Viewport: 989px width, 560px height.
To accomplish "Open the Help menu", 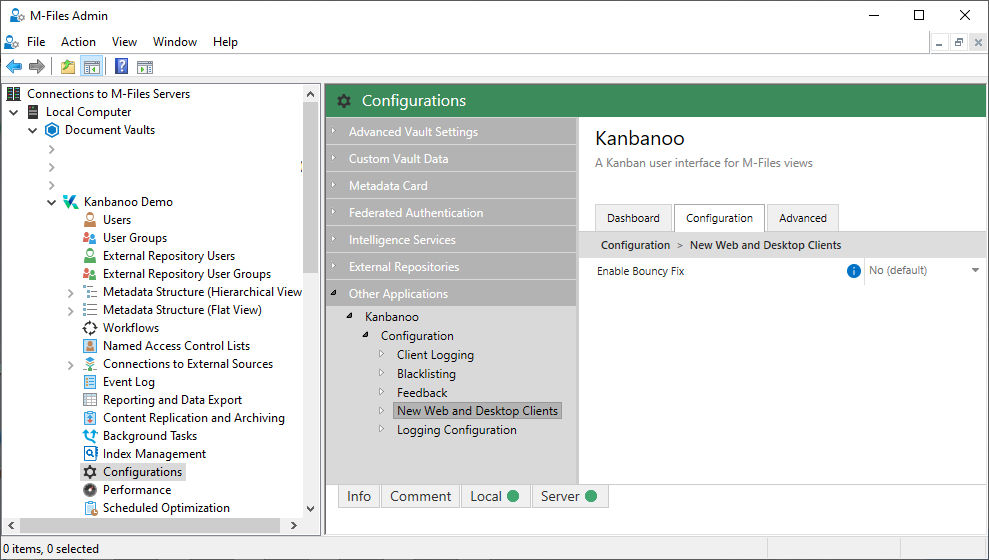I will click(225, 42).
